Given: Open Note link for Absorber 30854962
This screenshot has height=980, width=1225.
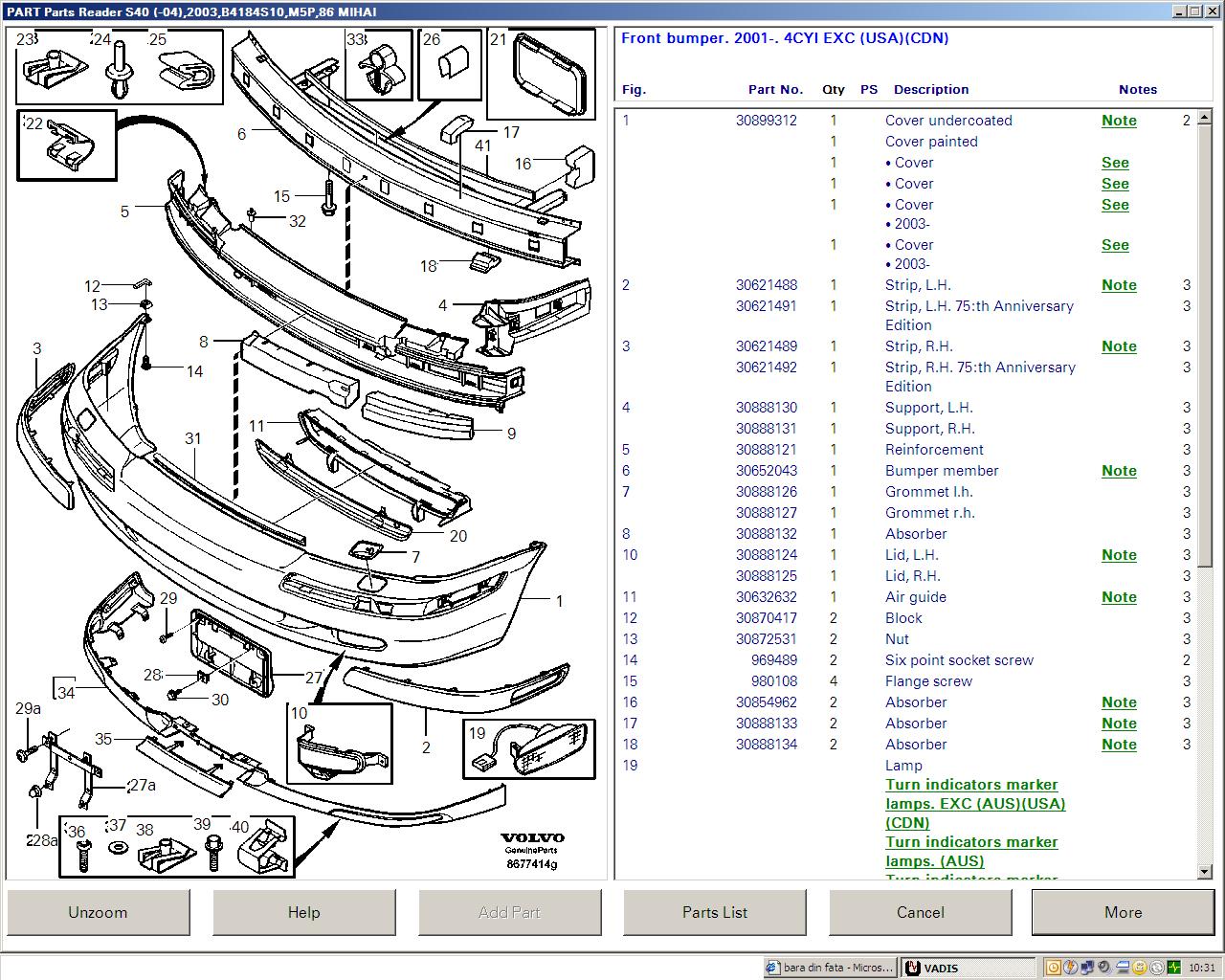Looking at the screenshot, I should (1119, 702).
